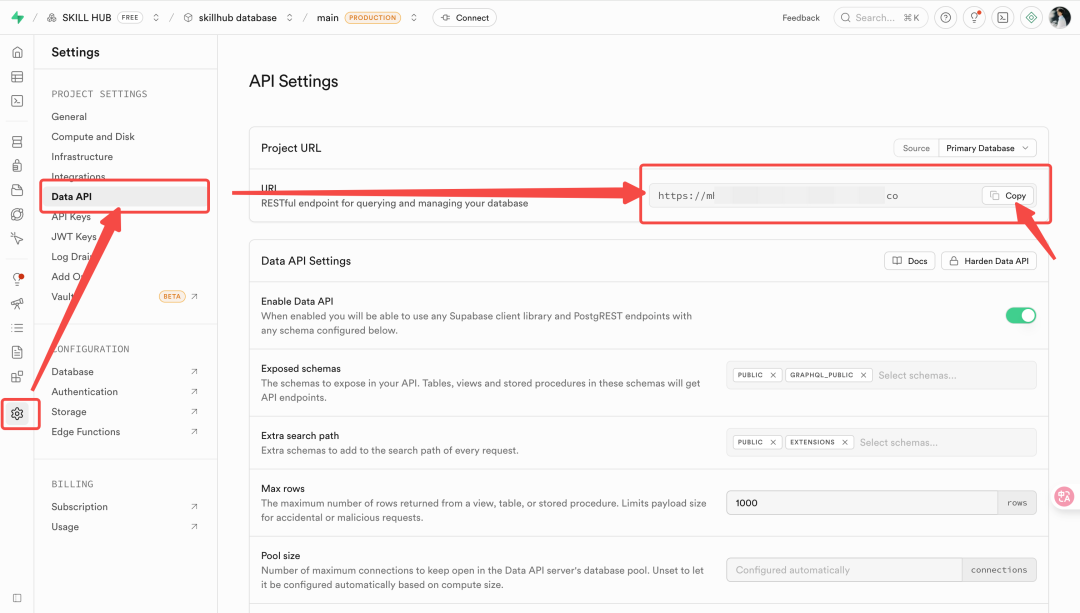Open the inline SQL terminal icon in header
The width and height of the screenshot is (1080, 613).
1002,18
